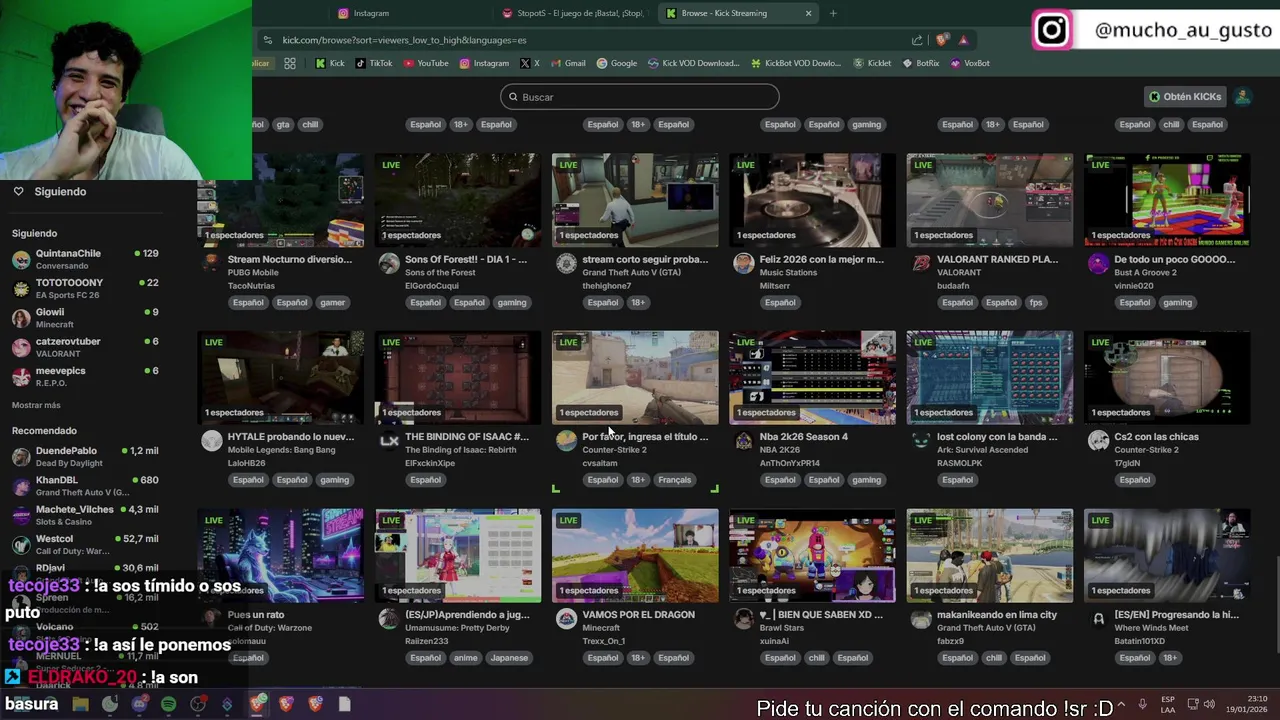Select the anime tag under Raiizen233
Image resolution: width=1280 pixels, height=720 pixels.
[465, 658]
